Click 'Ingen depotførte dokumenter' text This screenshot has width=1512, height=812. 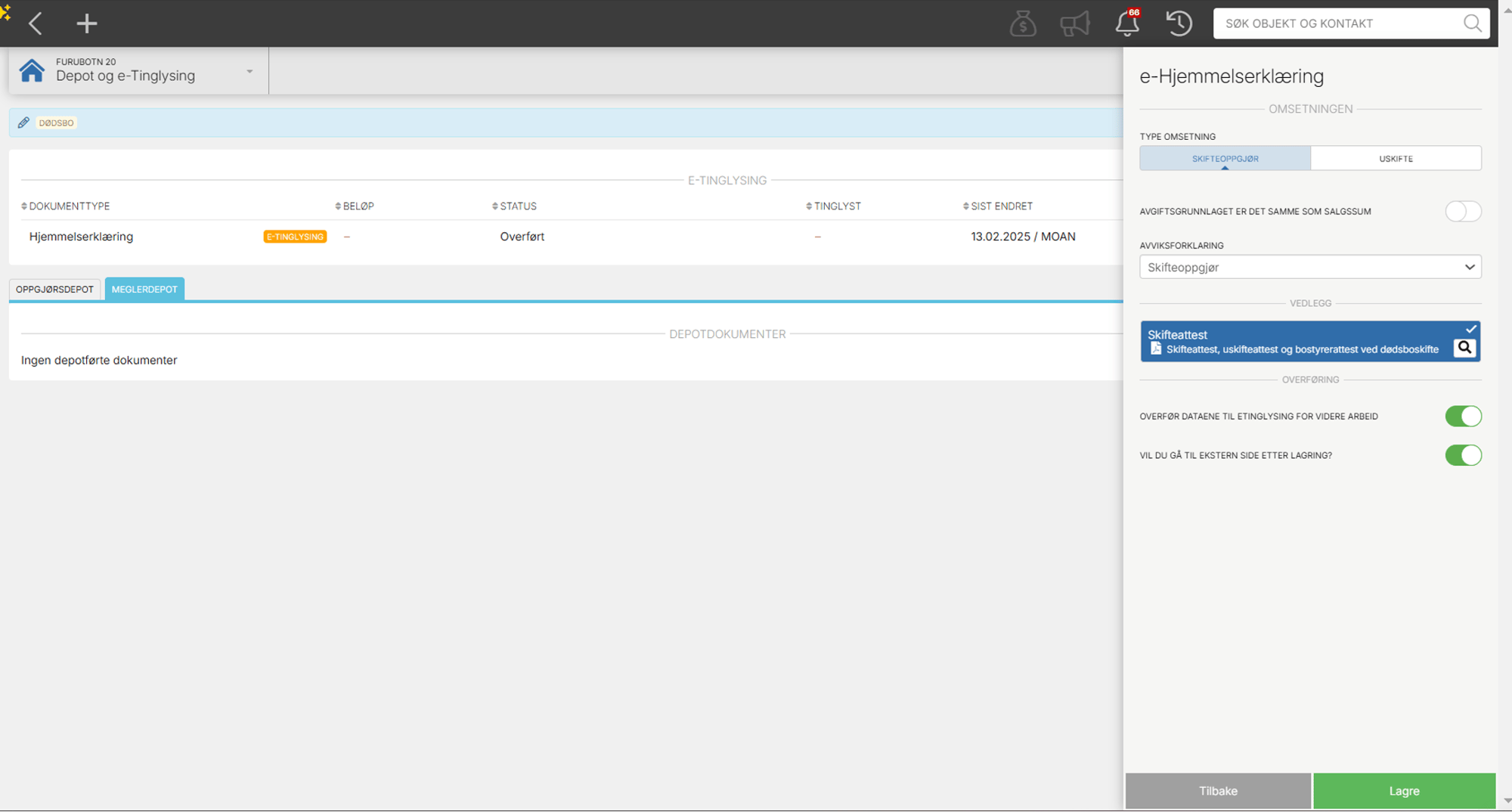point(99,361)
